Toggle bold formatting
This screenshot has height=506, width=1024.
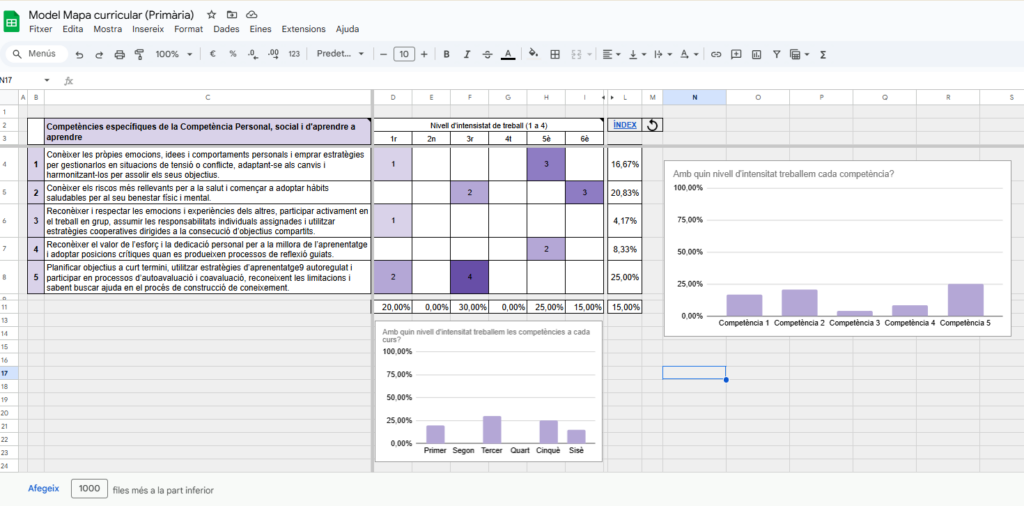click(446, 54)
